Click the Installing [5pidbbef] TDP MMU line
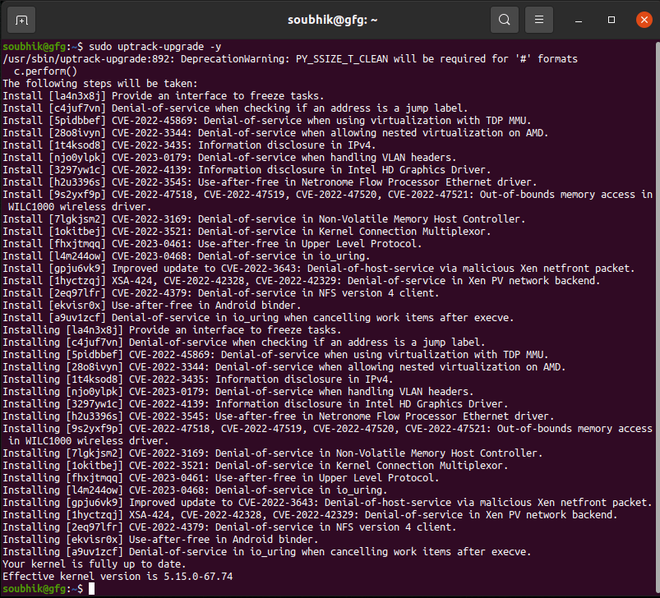The height and width of the screenshot is (598, 660). point(275,354)
